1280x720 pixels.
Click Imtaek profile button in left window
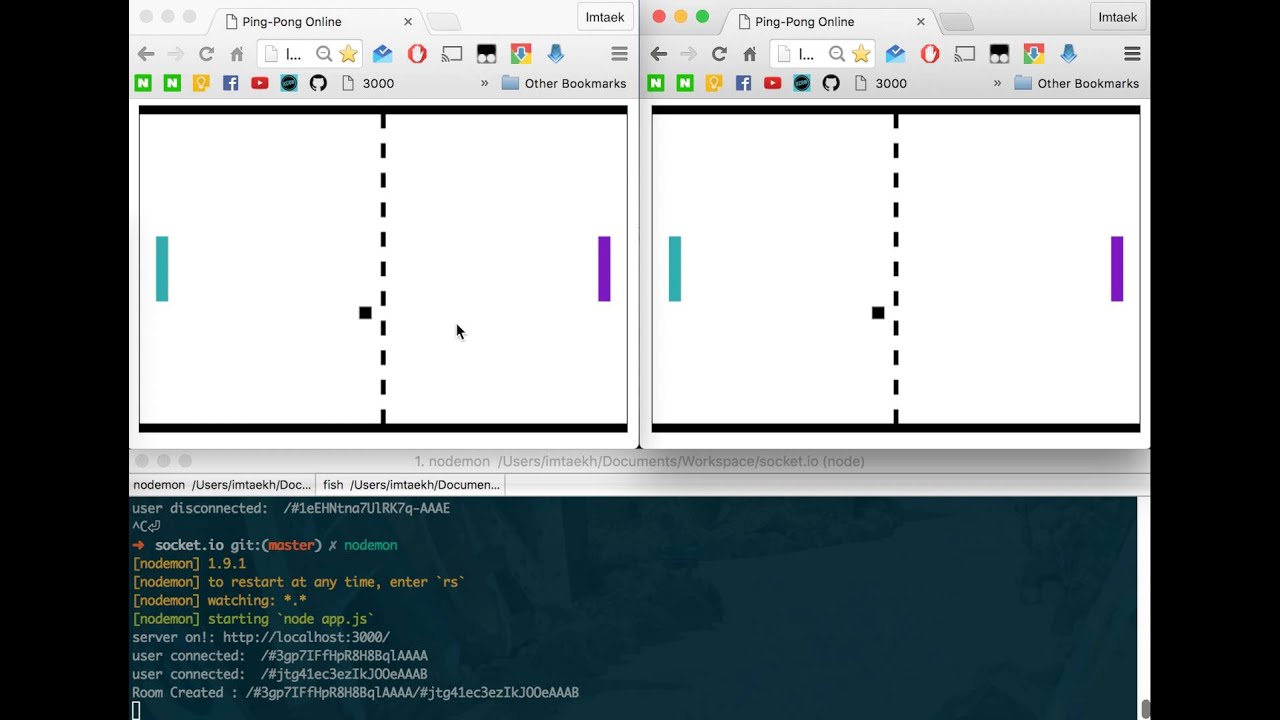tap(604, 17)
